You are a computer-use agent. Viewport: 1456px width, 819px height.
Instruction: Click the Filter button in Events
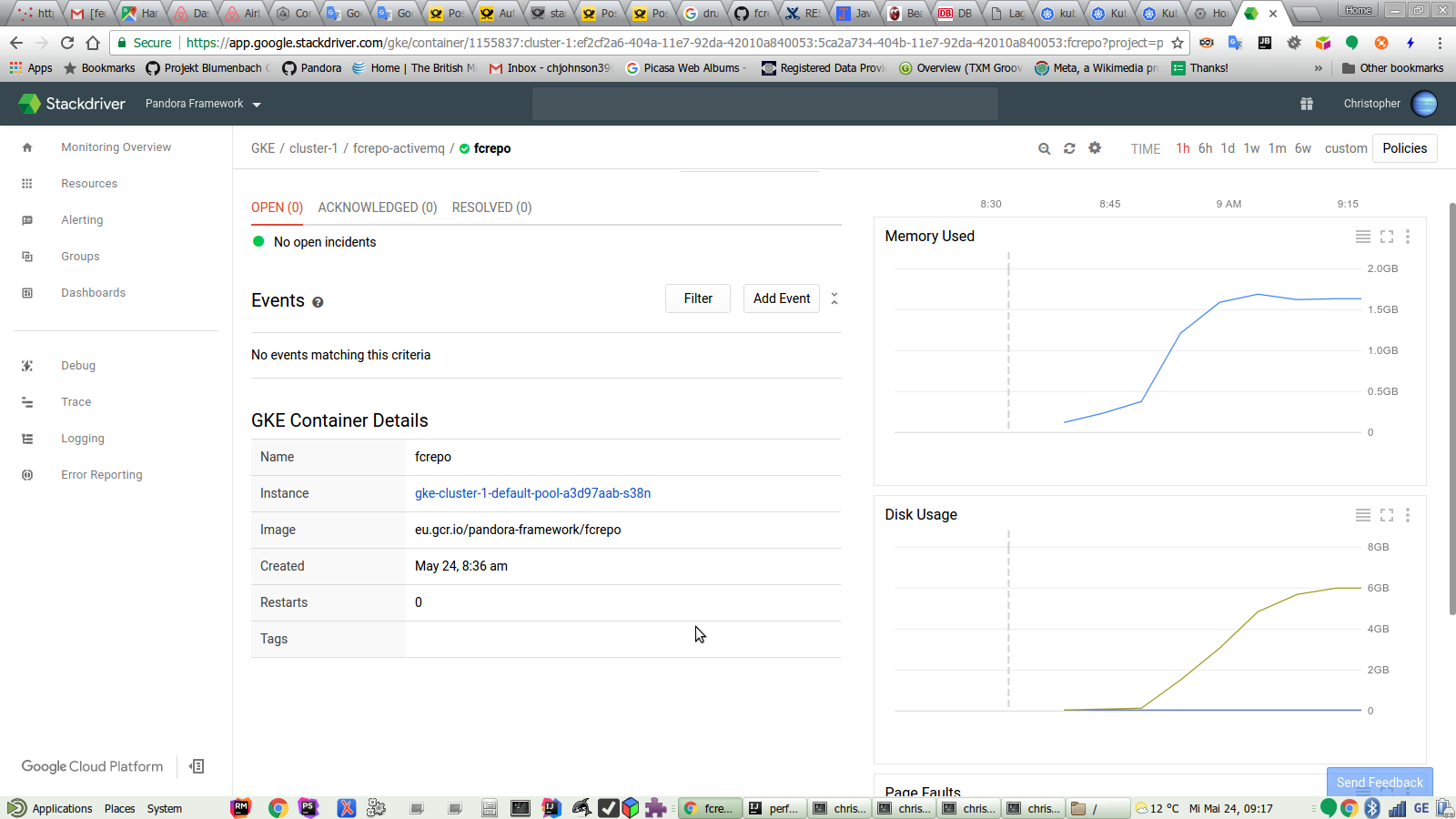pyautogui.click(x=698, y=298)
